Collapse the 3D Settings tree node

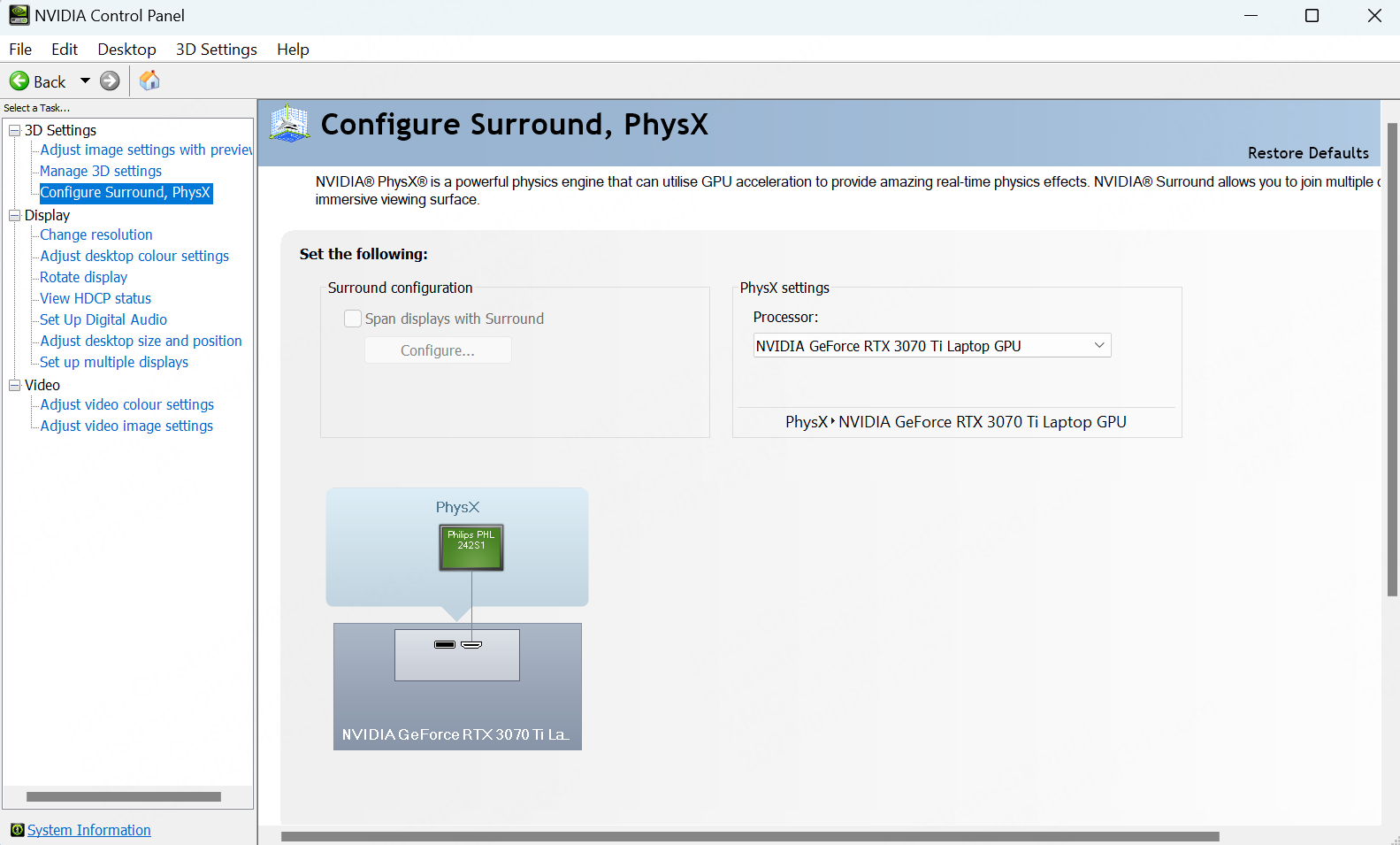[x=14, y=130]
